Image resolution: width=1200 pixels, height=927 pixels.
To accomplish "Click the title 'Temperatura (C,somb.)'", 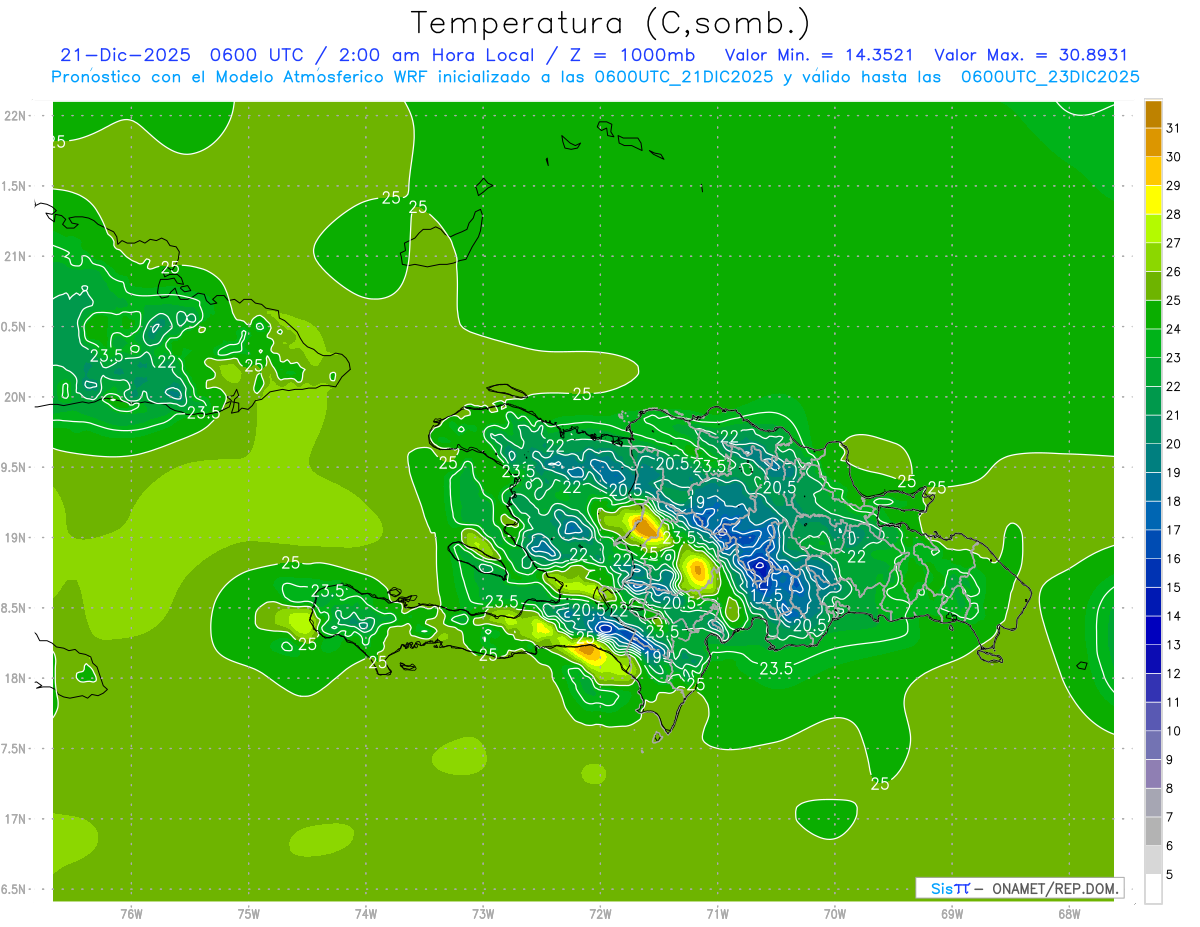I will (611, 24).
